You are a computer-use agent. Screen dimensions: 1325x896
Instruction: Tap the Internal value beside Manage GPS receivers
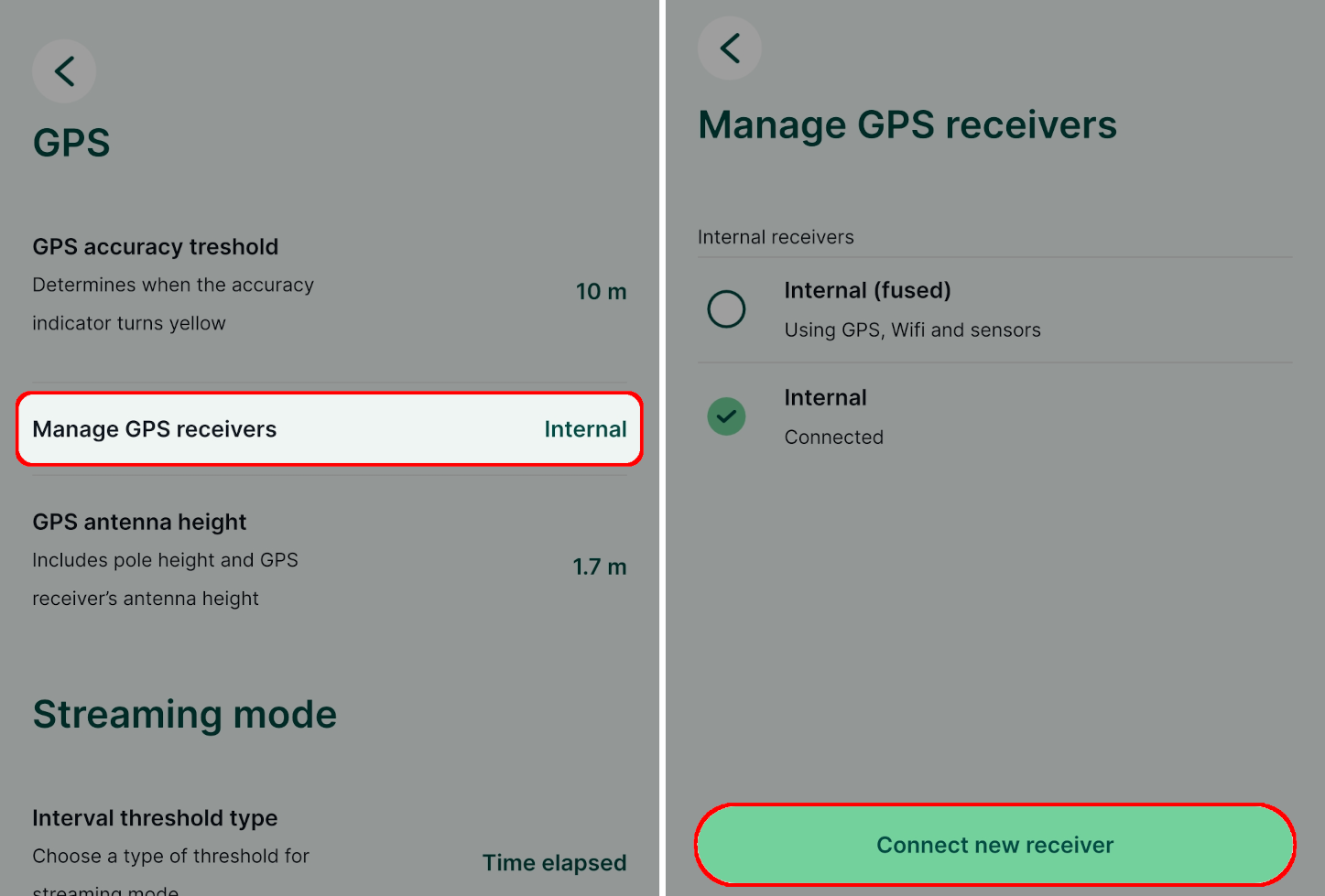point(585,428)
